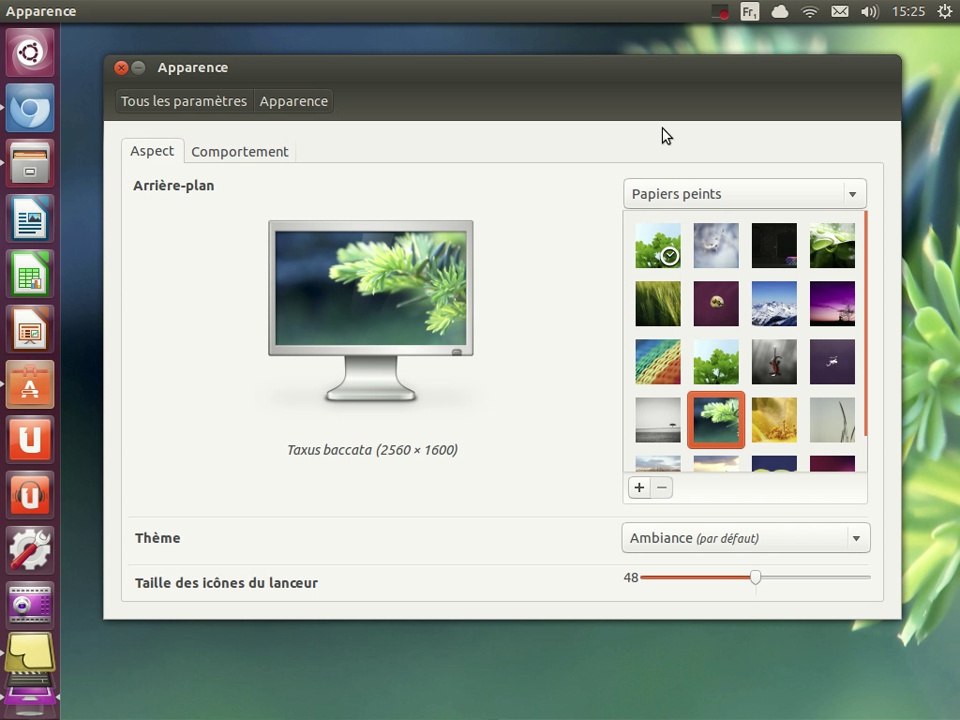Screen dimensions: 960x720
Task: Select the highlighted Taxus baccata wallpaper
Action: click(x=716, y=420)
